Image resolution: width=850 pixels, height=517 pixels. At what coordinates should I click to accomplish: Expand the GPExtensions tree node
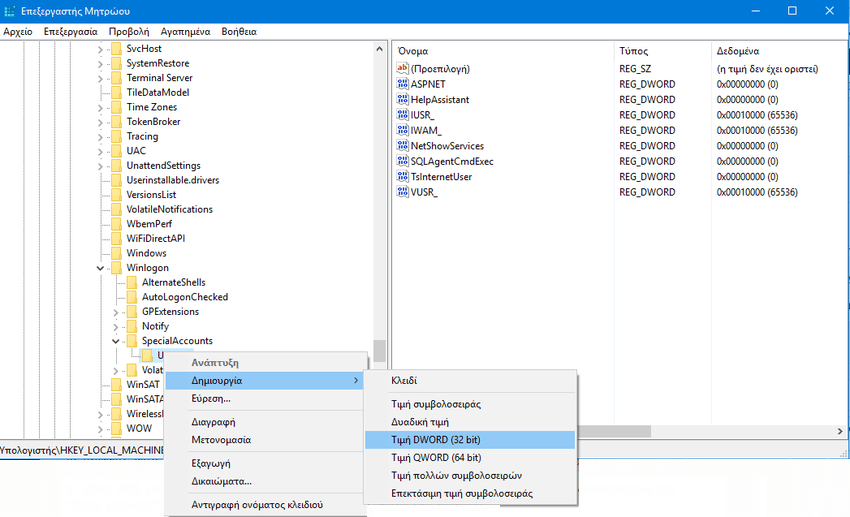[117, 312]
